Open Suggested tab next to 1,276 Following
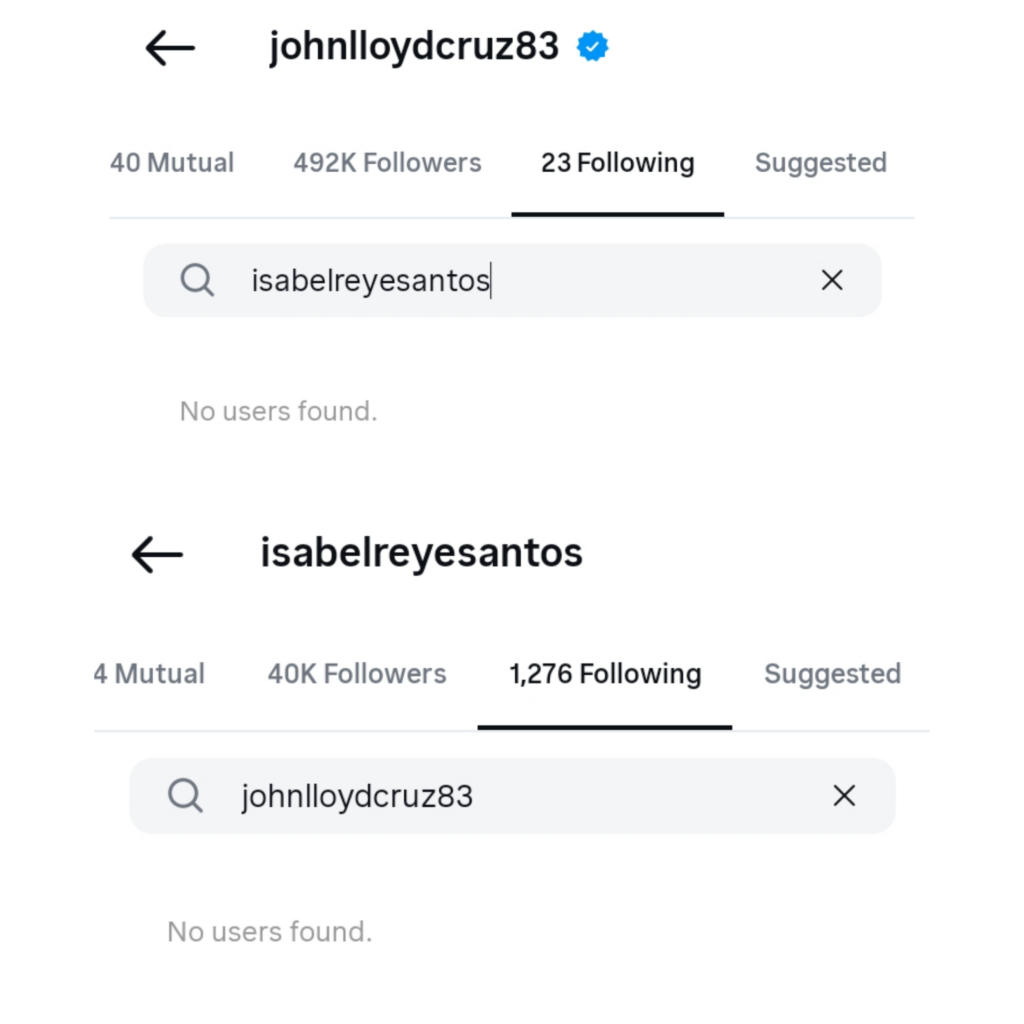This screenshot has height=1024, width=1024. tap(832, 674)
